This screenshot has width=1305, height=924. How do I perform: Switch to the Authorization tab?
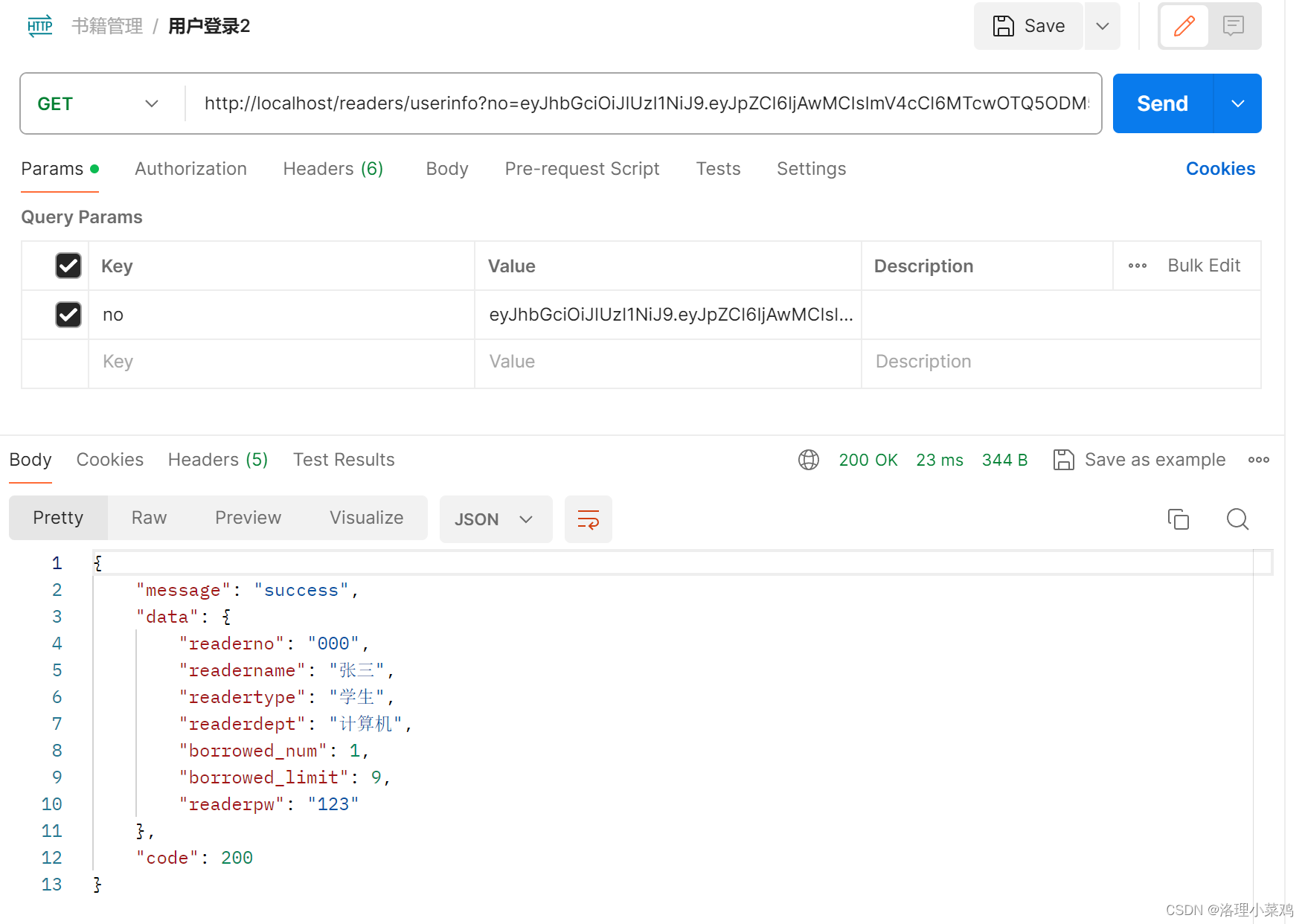(x=190, y=169)
